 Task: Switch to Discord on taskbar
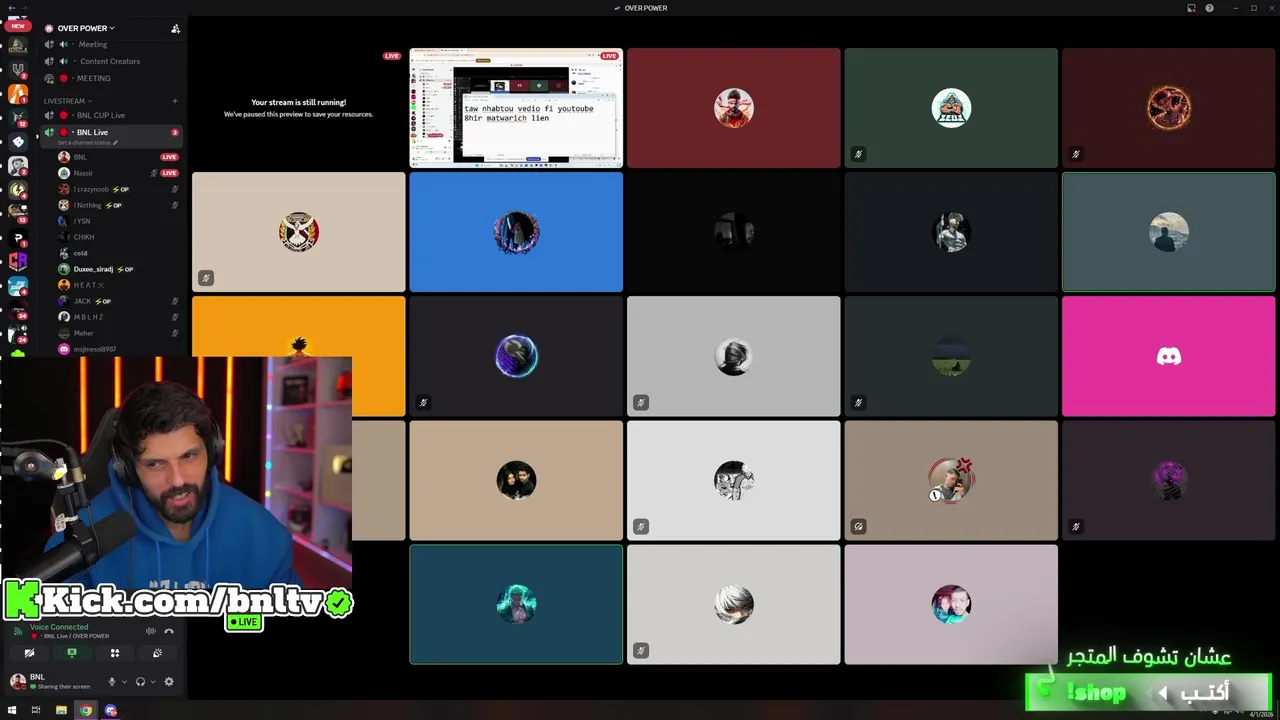(111, 710)
